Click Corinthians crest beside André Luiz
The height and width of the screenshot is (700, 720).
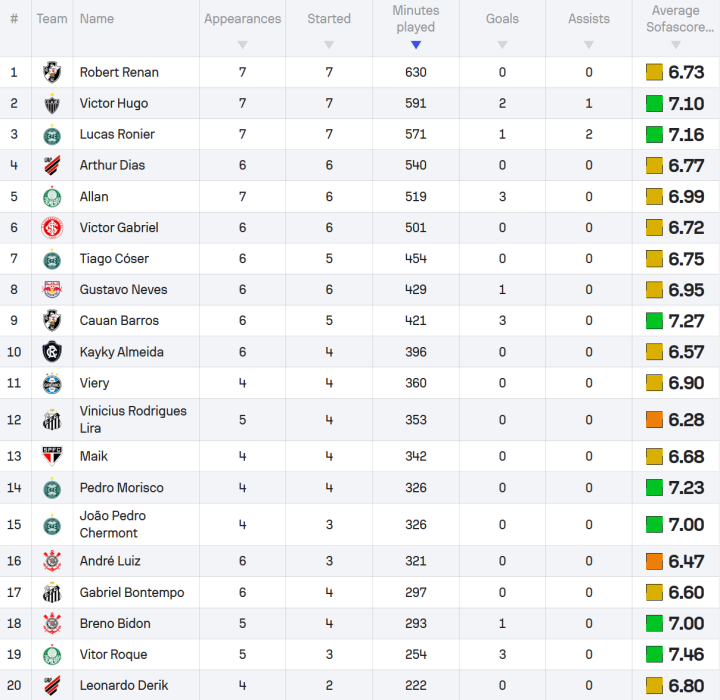tap(52, 561)
